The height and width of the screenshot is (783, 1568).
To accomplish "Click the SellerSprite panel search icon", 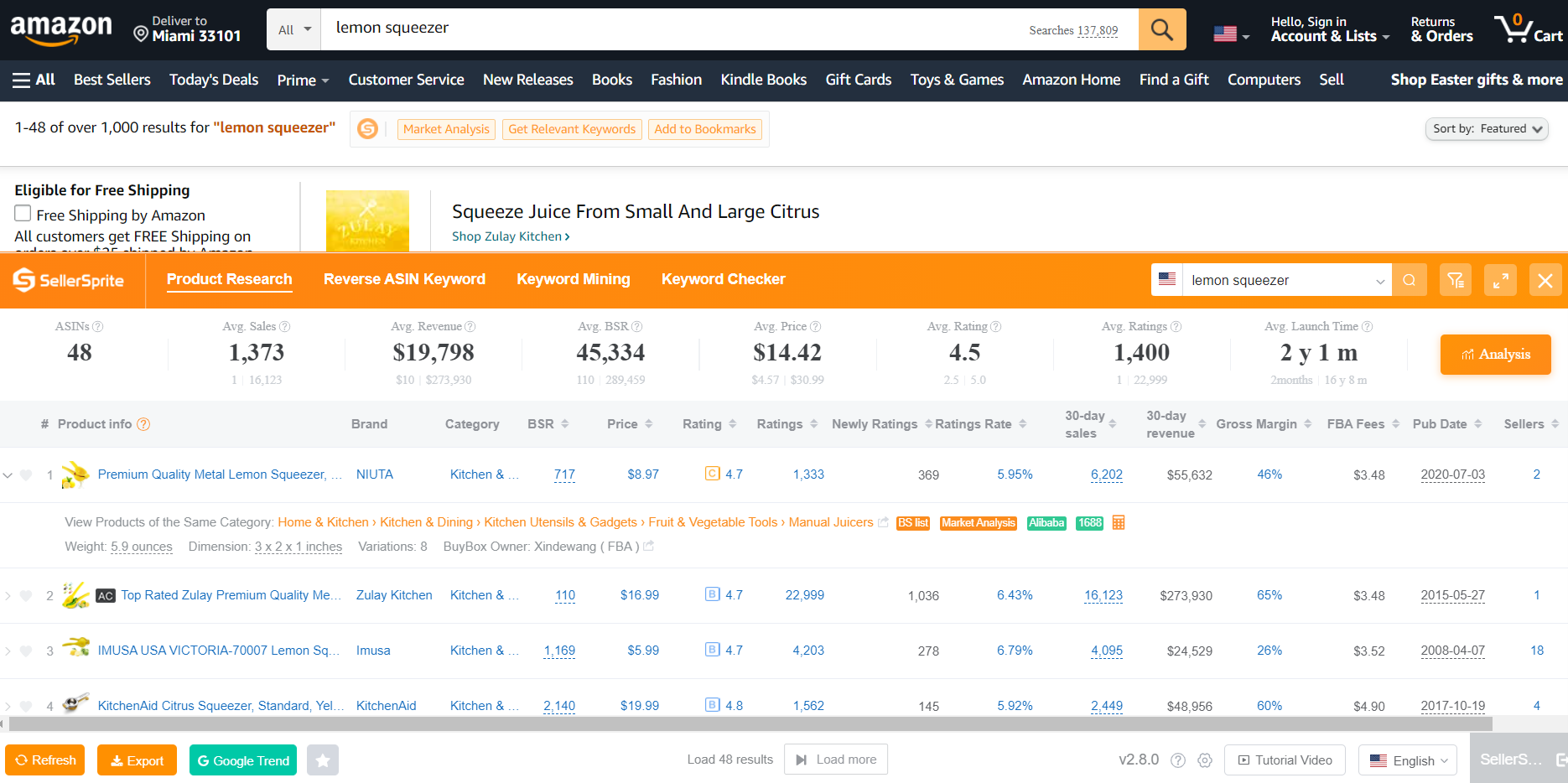I will coord(1410,280).
